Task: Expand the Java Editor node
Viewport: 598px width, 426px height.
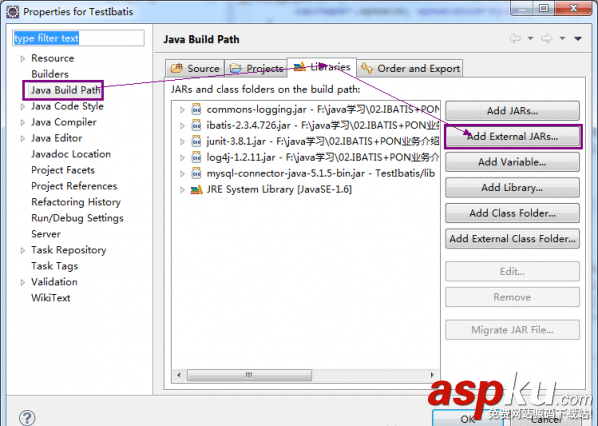Action: [x=23, y=138]
